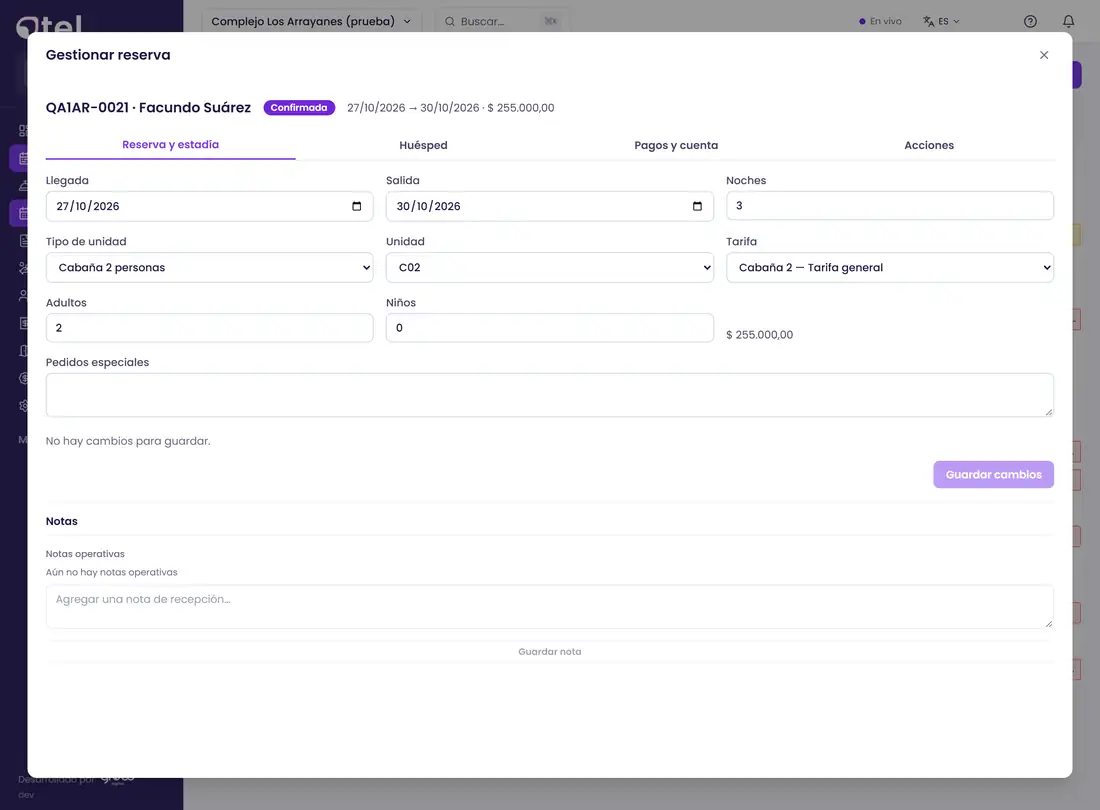Image resolution: width=1100 pixels, height=810 pixels.
Task: Focus the Llegada date field
Action: coord(210,206)
